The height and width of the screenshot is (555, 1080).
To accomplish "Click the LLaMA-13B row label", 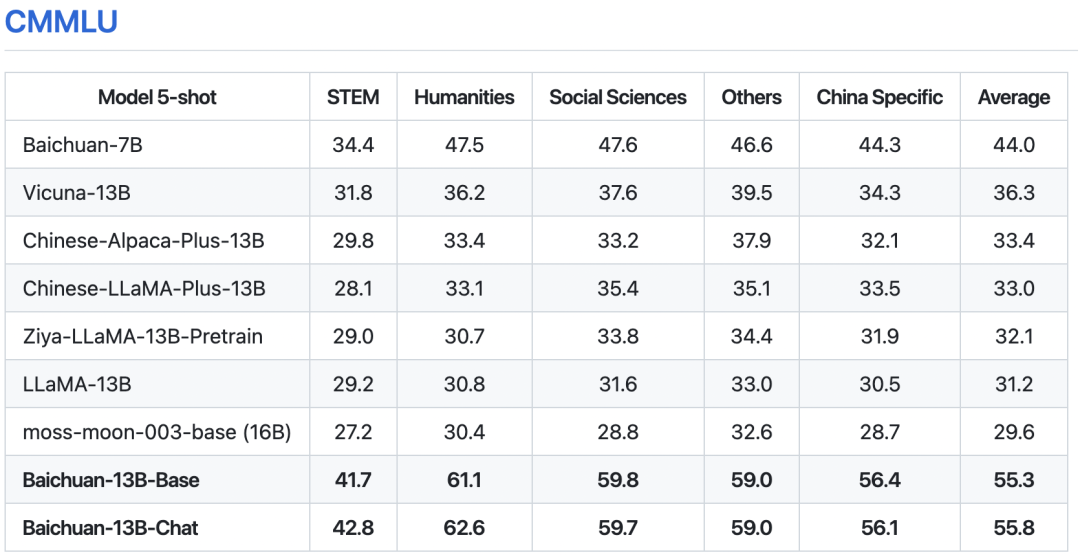I will point(77,384).
